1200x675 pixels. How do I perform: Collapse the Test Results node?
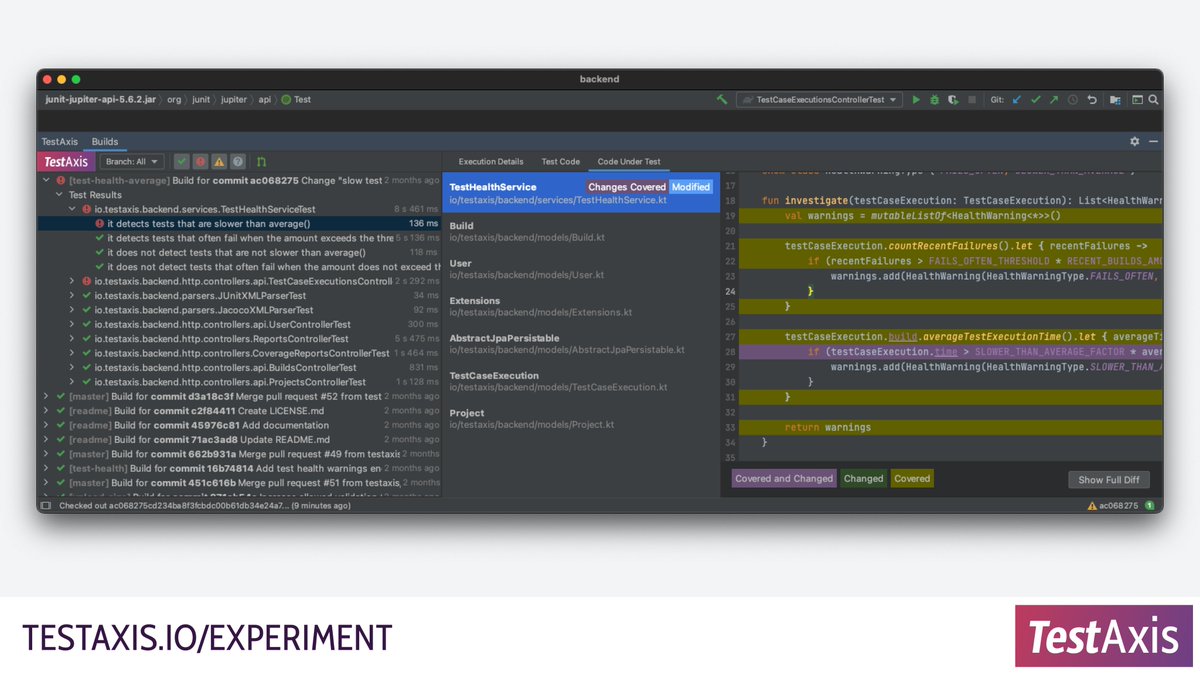[x=59, y=195]
